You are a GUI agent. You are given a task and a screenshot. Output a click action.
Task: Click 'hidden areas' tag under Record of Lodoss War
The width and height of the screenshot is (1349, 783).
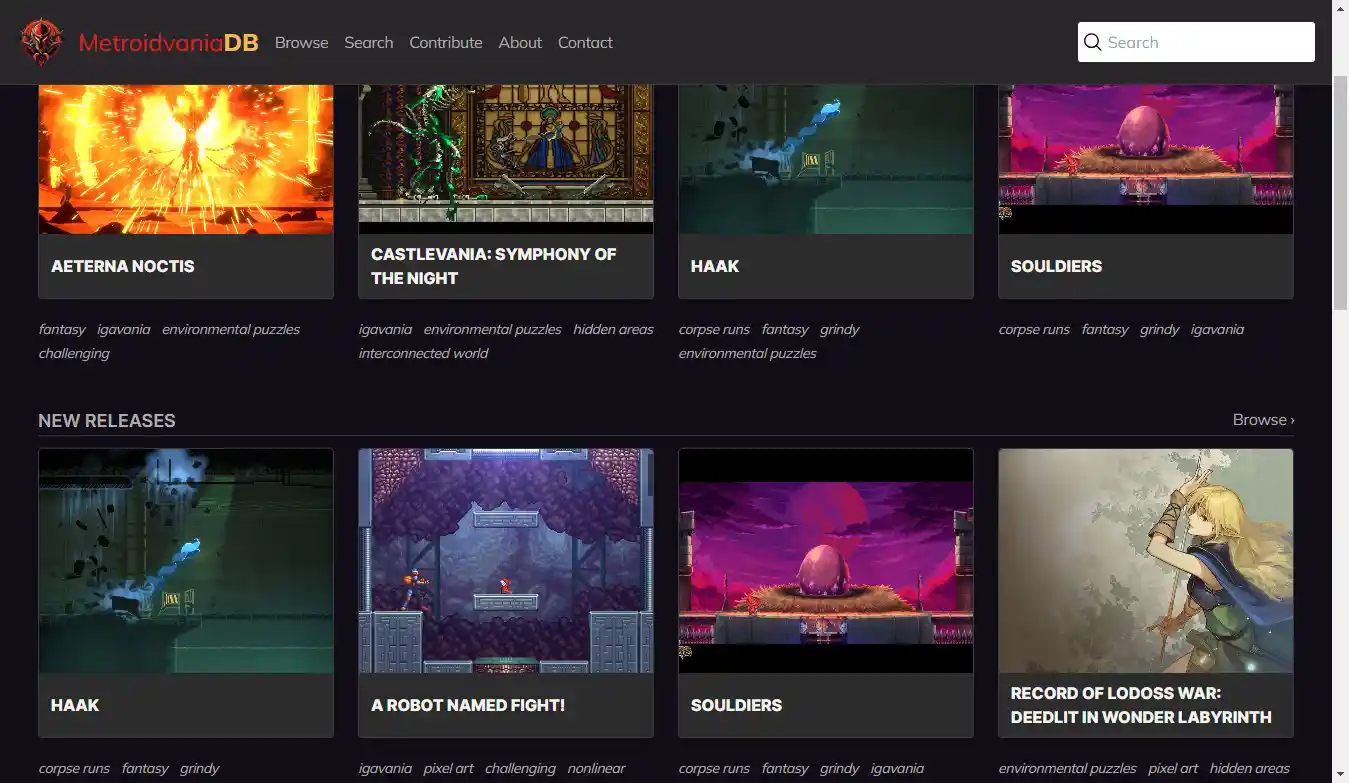[x=1250, y=768]
